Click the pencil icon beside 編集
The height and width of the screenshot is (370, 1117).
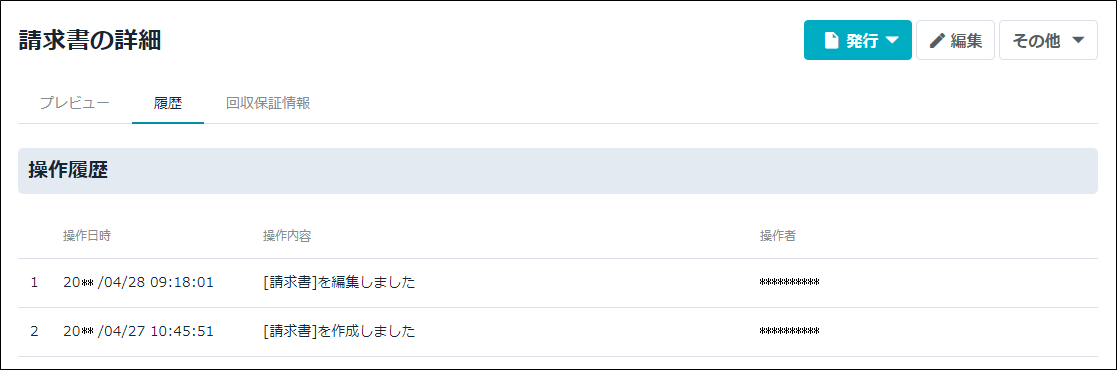[937, 41]
